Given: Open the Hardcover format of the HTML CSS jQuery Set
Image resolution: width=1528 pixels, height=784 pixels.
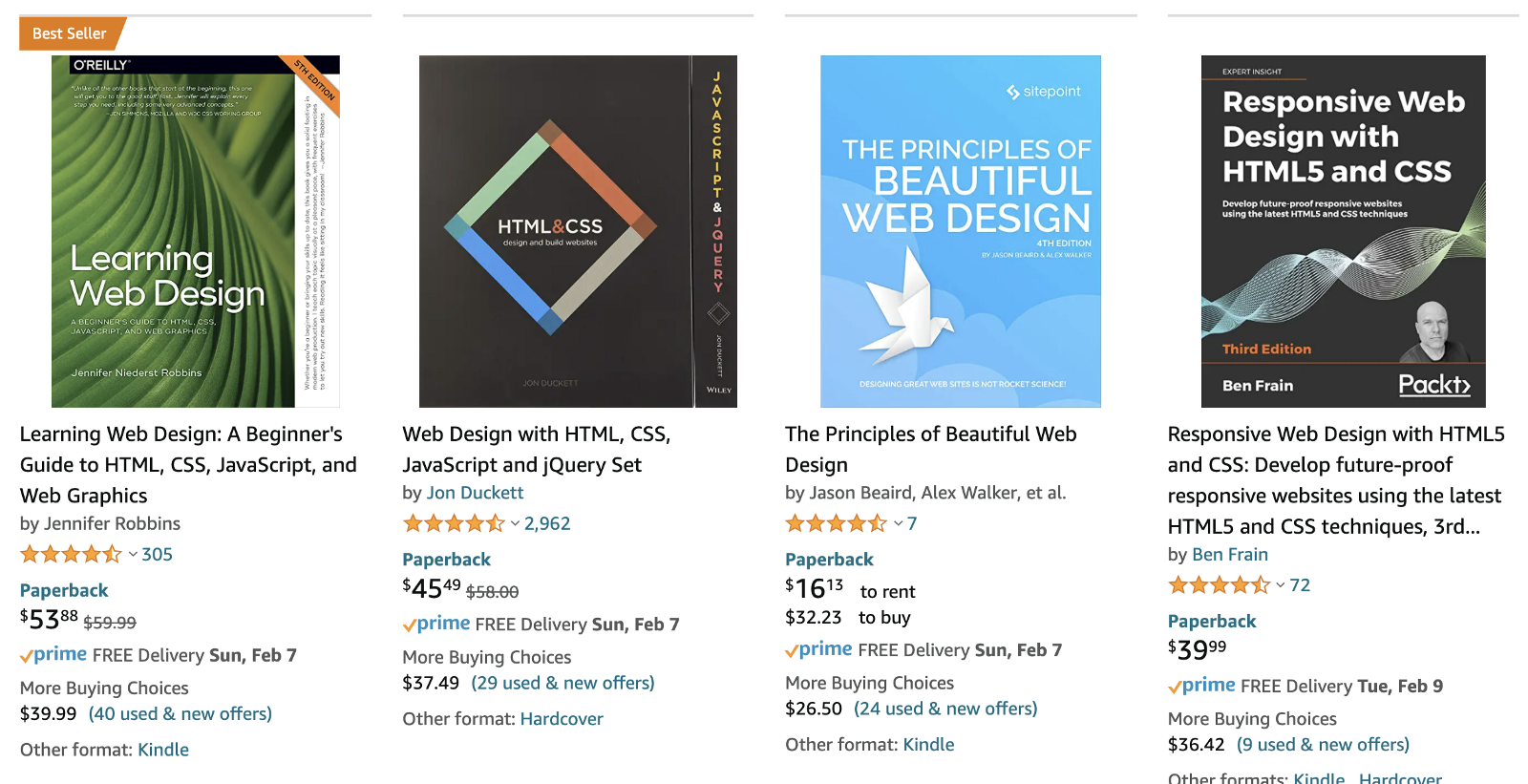Looking at the screenshot, I should 562,718.
